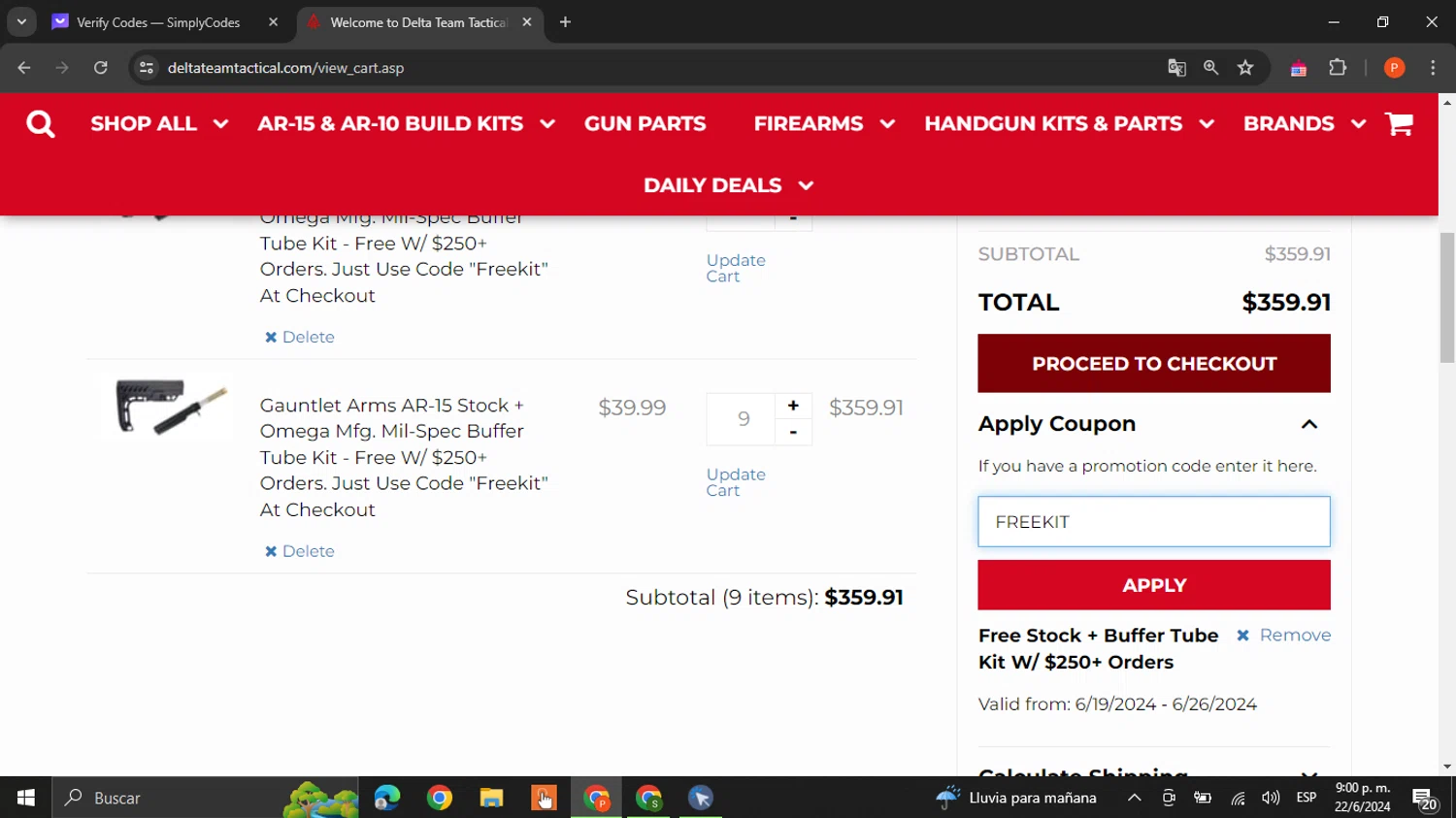Open the Windows Start menu
Image resolution: width=1456 pixels, height=818 pixels.
click(26, 798)
